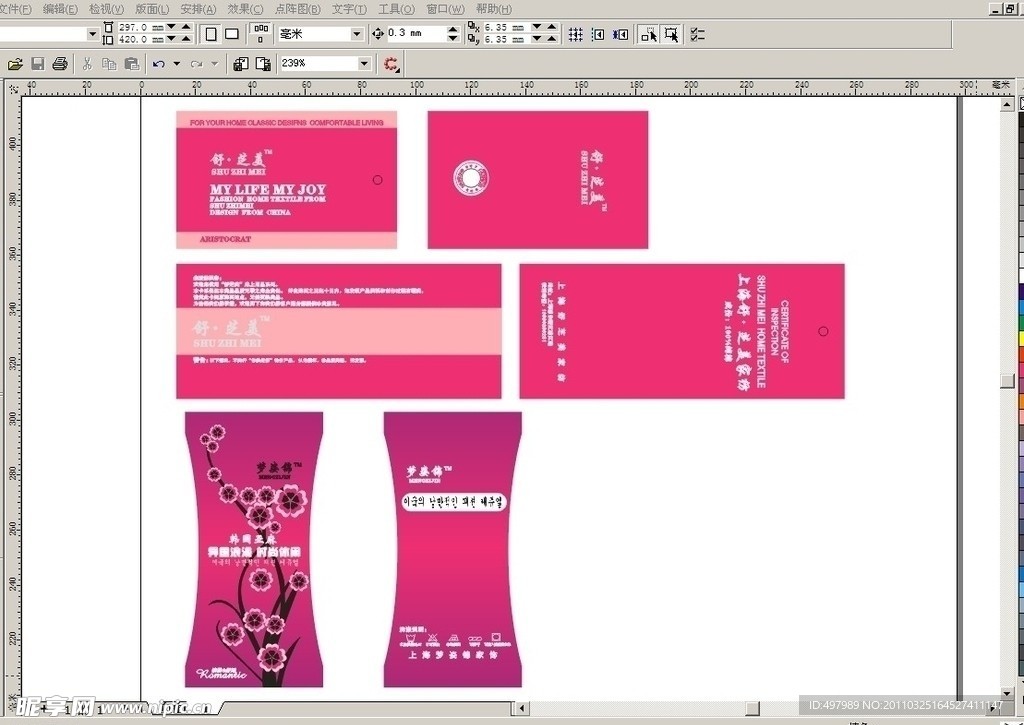This screenshot has height=725, width=1024.
Task: Toggle draw complex objects when moving
Action: [x=648, y=34]
